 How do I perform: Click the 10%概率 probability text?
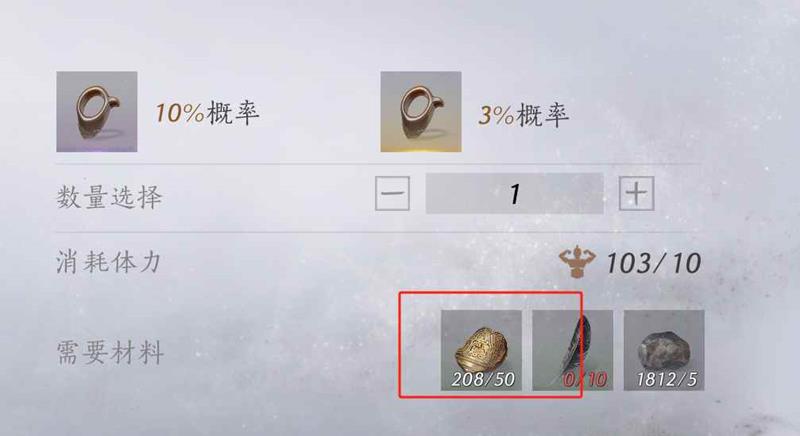pos(207,113)
